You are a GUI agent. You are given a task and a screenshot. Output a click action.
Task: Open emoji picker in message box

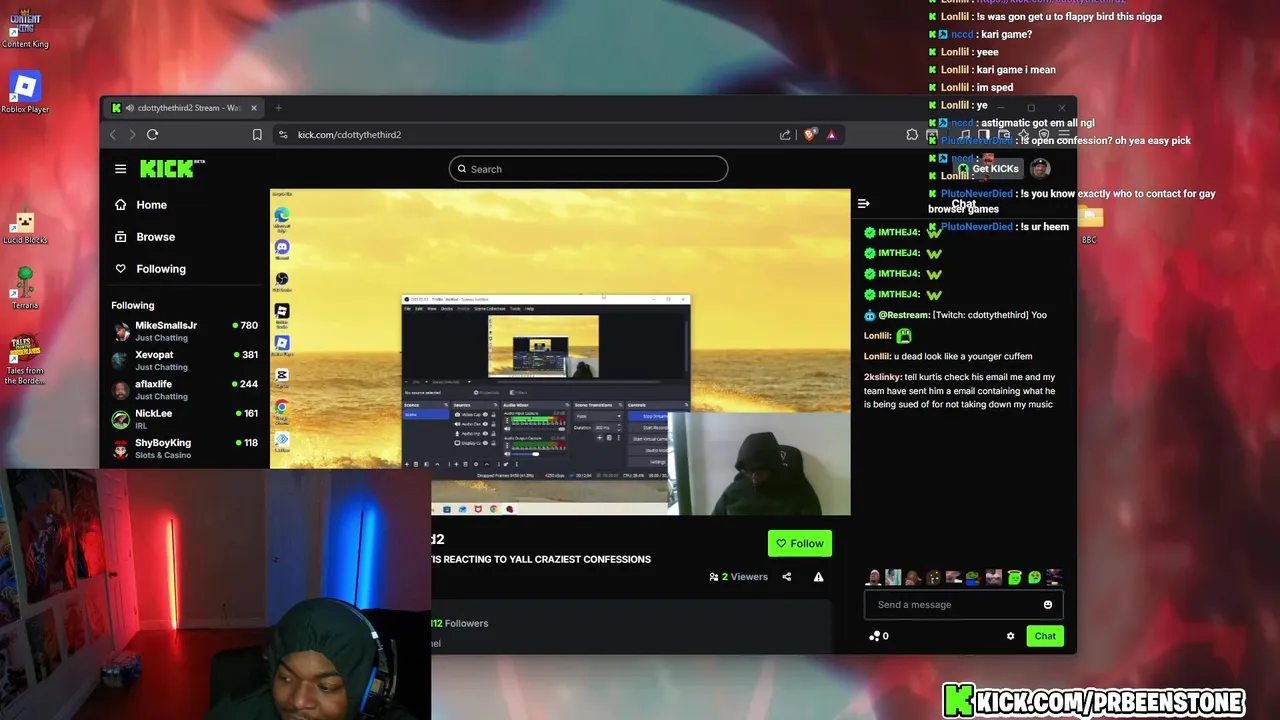(1047, 604)
